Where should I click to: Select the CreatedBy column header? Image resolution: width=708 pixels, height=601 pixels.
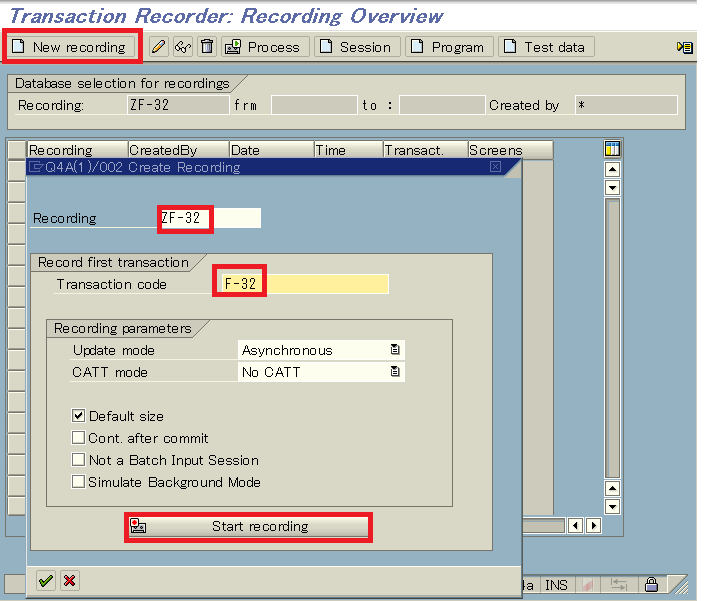point(178,150)
